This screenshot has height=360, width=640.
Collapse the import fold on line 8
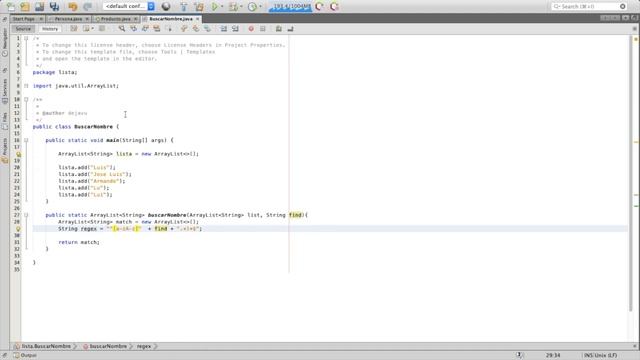click(26, 86)
